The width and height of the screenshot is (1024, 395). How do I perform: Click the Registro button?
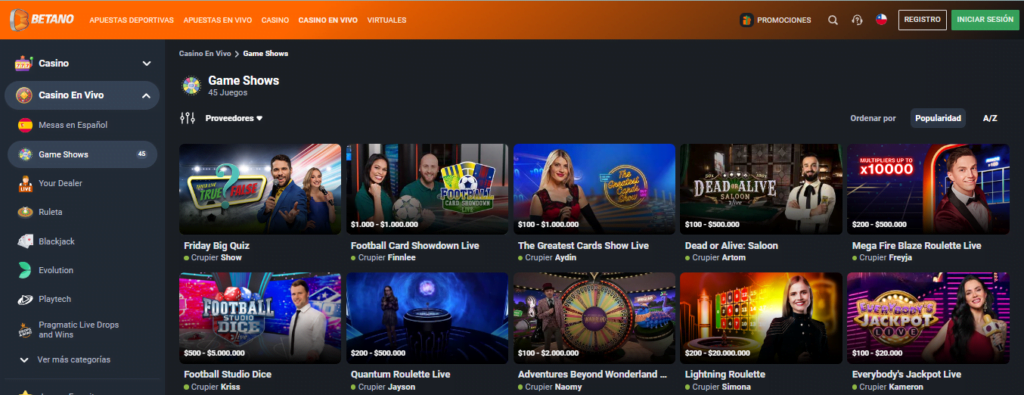[x=922, y=20]
